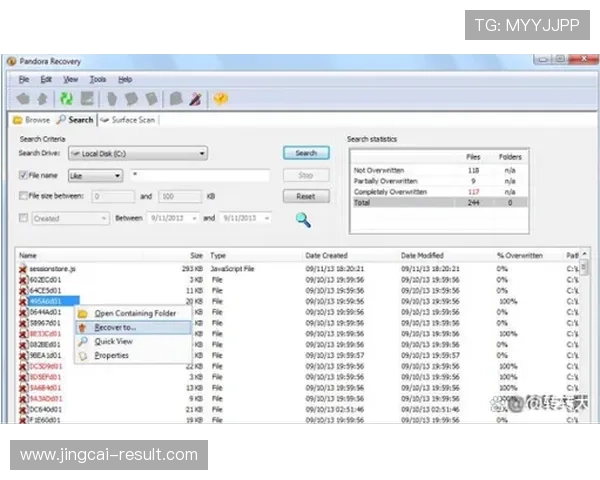The height and width of the screenshot is (480, 600).
Task: Sort the list by the Date Created header
Action: click(x=326, y=255)
